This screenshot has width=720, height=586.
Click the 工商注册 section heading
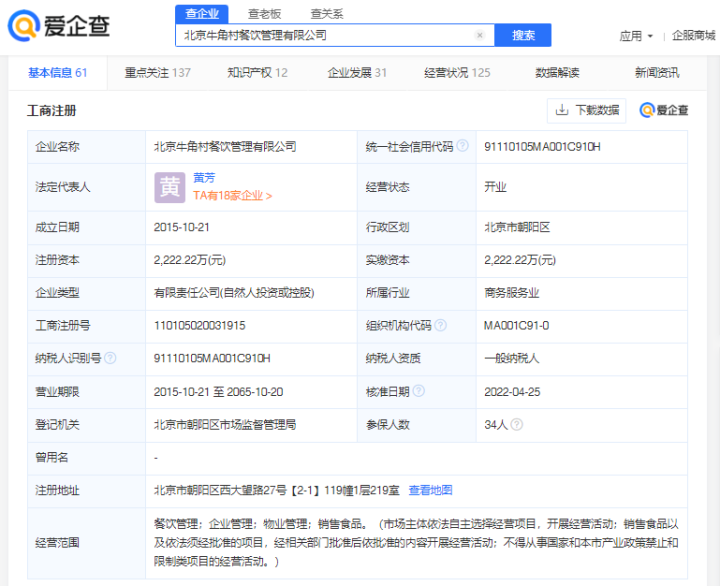51,110
